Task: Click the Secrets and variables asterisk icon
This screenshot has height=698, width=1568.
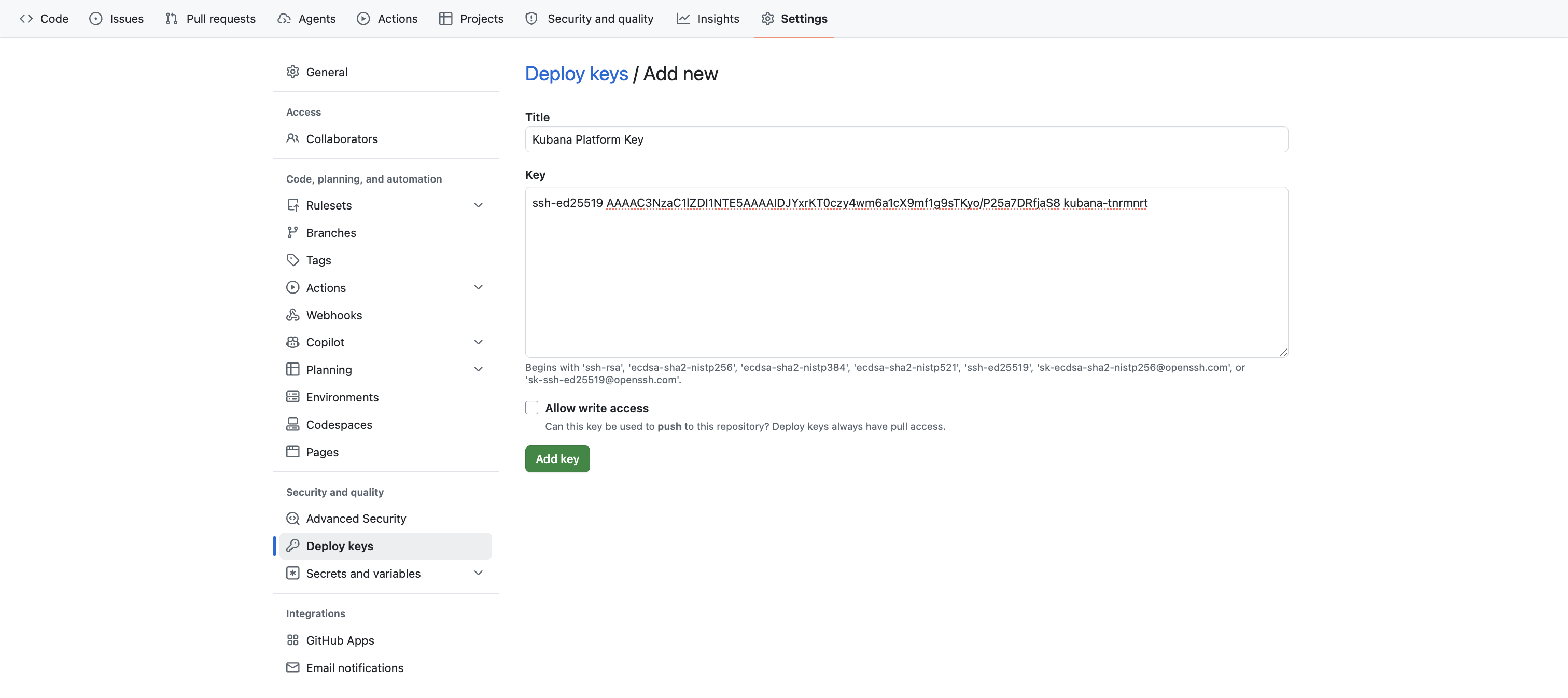Action: 293,573
